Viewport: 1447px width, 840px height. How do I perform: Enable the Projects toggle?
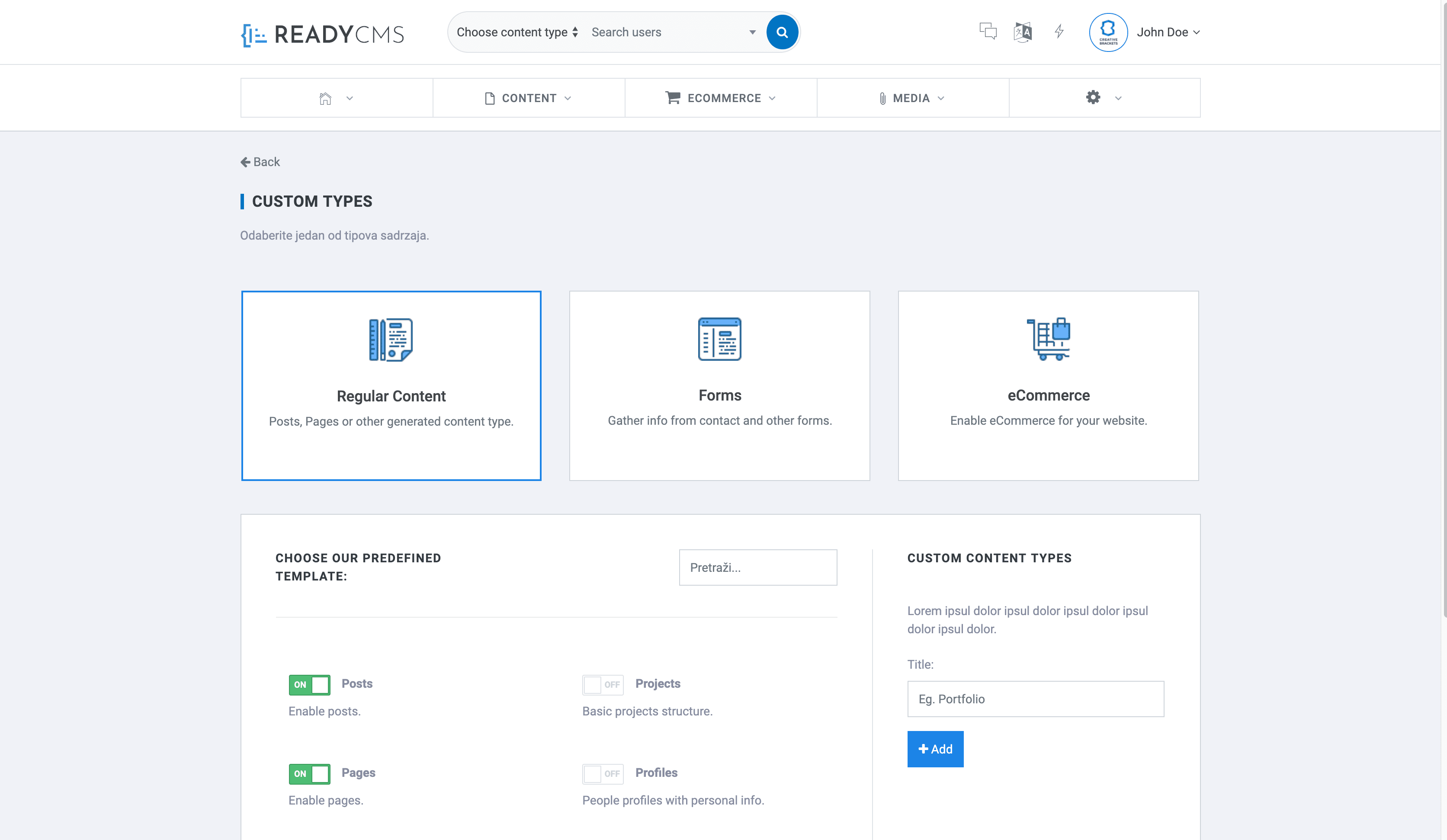603,684
